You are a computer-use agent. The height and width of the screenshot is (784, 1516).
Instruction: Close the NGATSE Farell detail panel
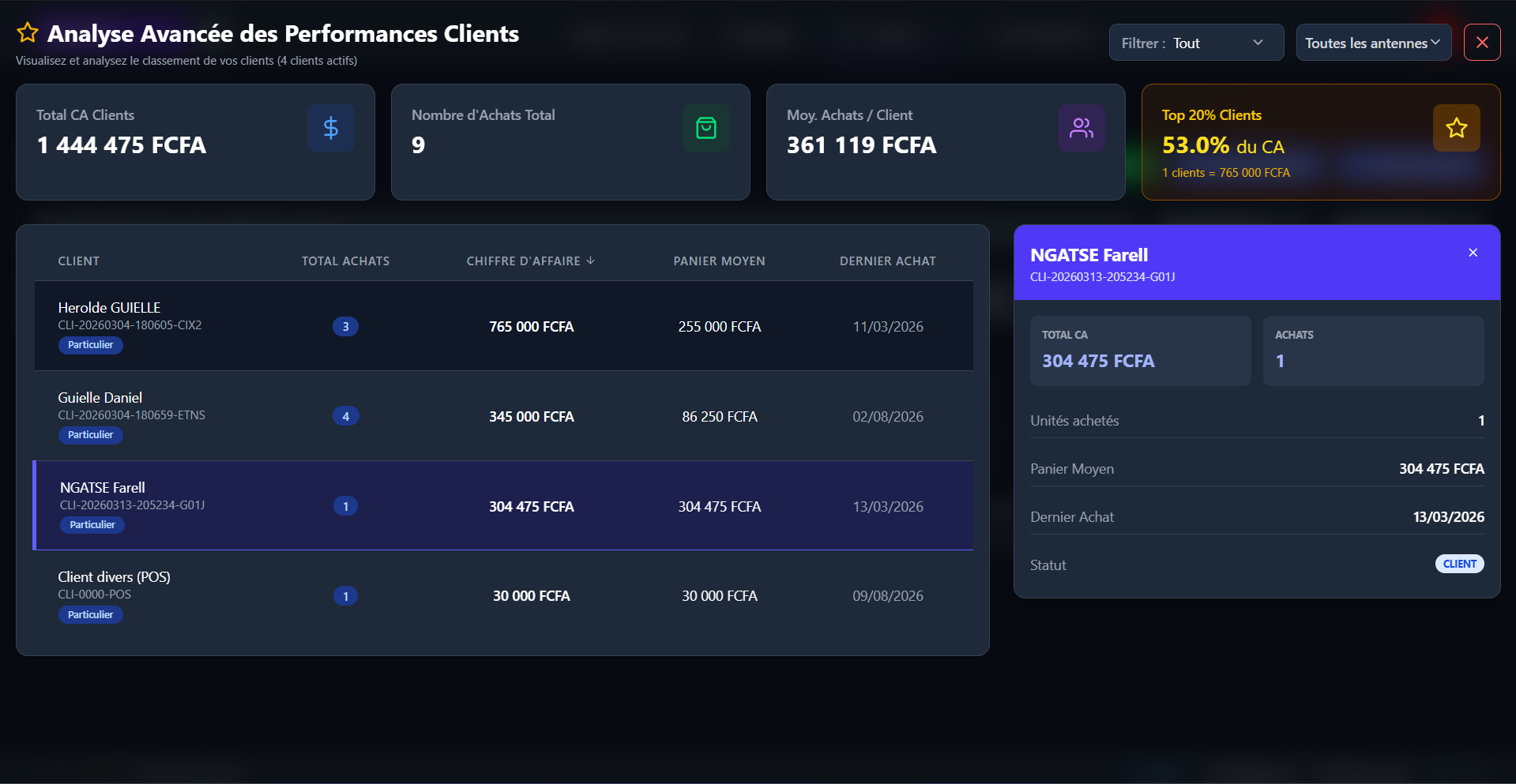point(1473,253)
